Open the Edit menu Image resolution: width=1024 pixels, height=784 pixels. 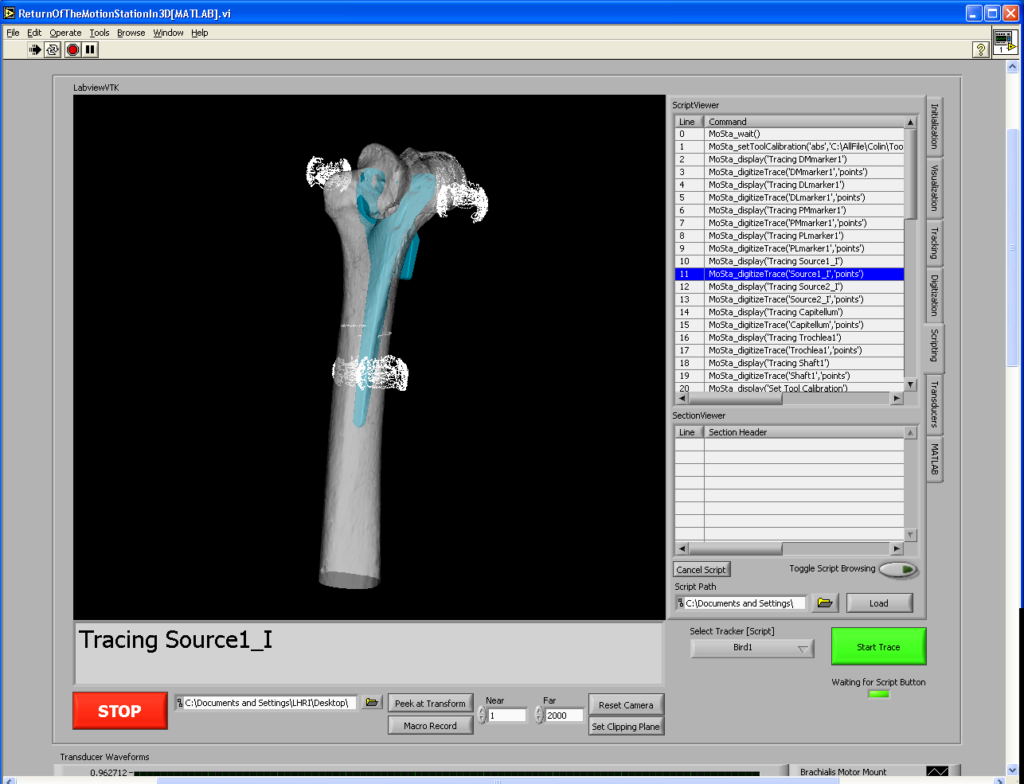pos(34,33)
